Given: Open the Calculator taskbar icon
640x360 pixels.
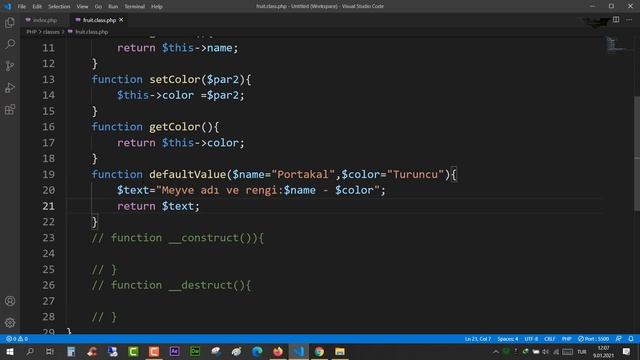Looking at the screenshot, I should (x=71, y=351).
